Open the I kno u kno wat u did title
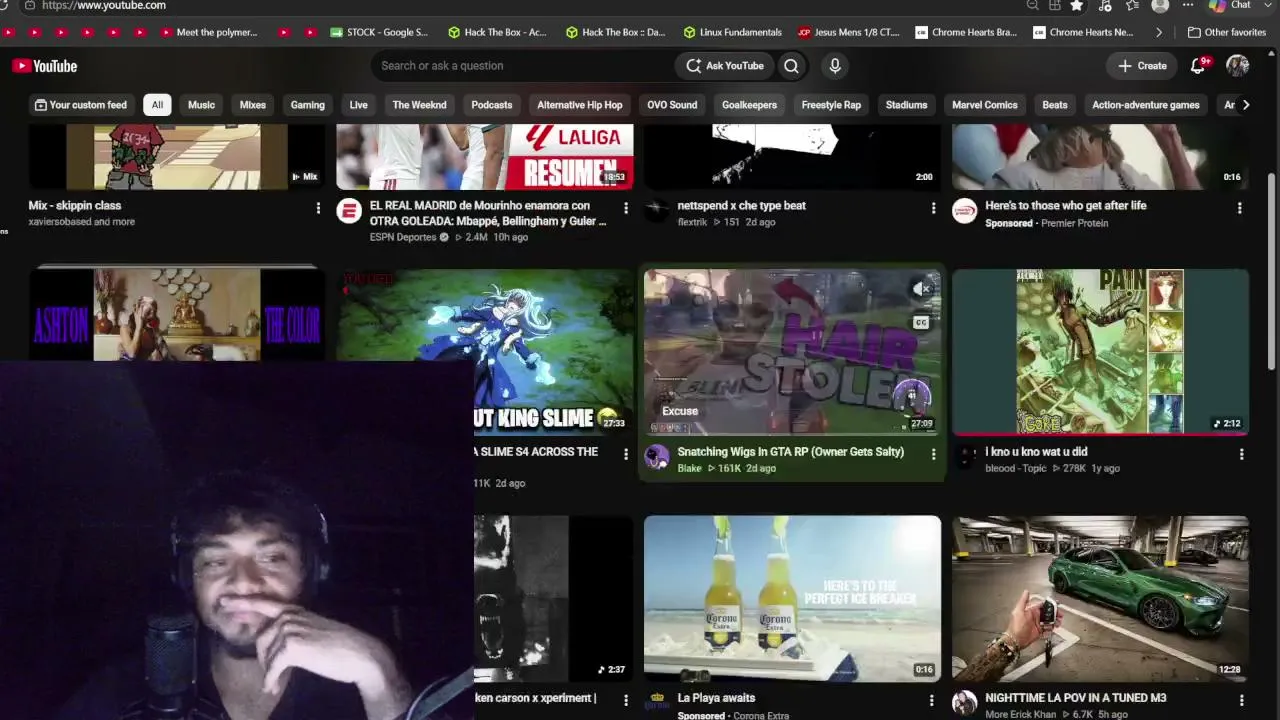This screenshot has height=720, width=1280. click(1036, 452)
